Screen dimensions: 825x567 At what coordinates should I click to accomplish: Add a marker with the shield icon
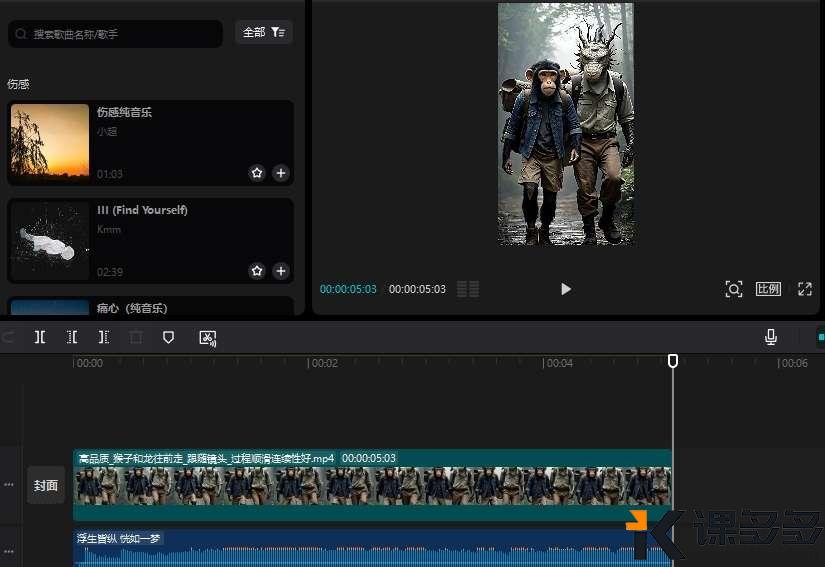[x=168, y=337]
